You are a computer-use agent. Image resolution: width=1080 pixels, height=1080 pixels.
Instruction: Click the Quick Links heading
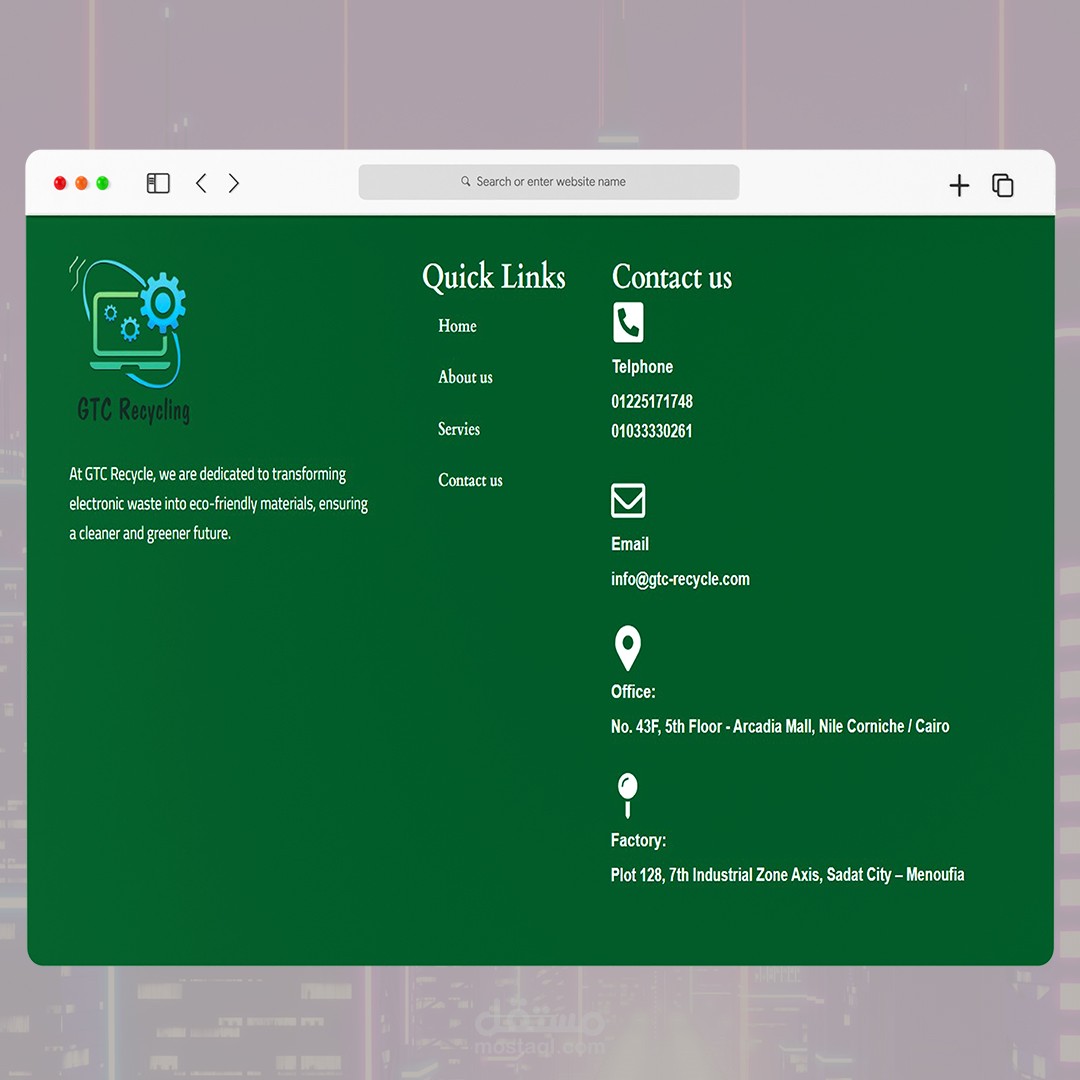(494, 277)
